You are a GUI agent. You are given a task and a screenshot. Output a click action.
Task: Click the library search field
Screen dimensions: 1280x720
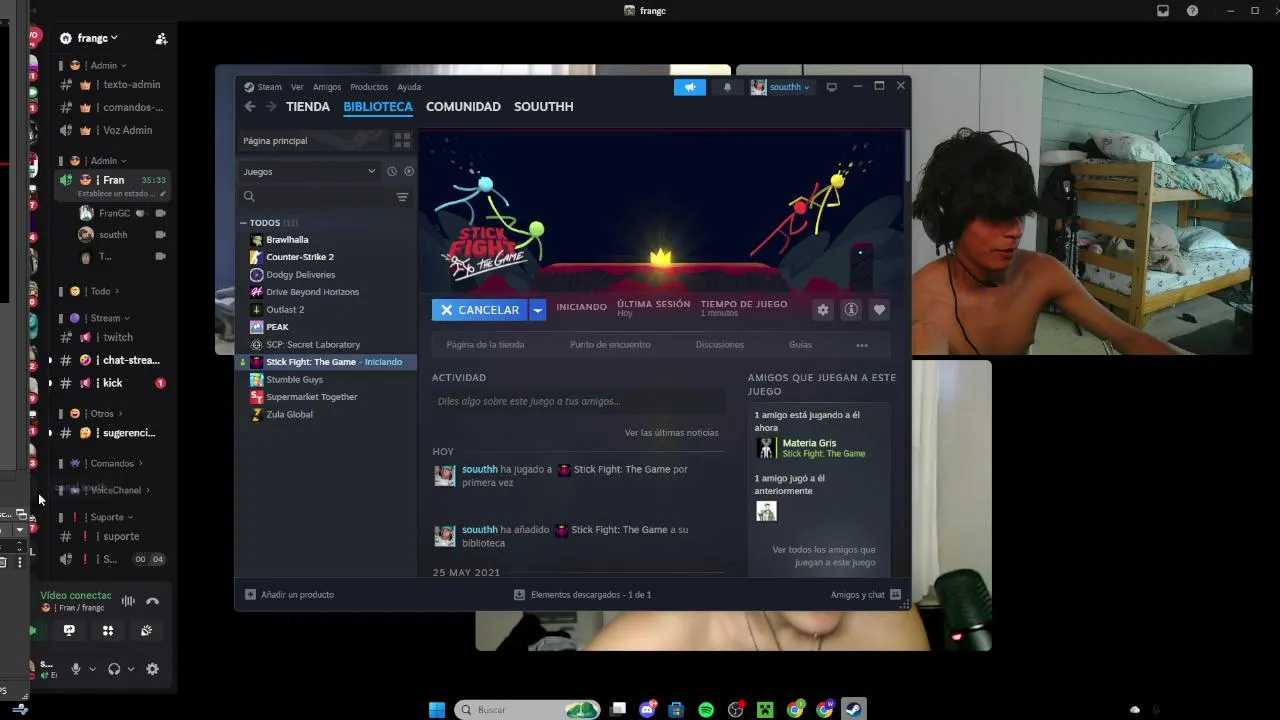coord(318,197)
